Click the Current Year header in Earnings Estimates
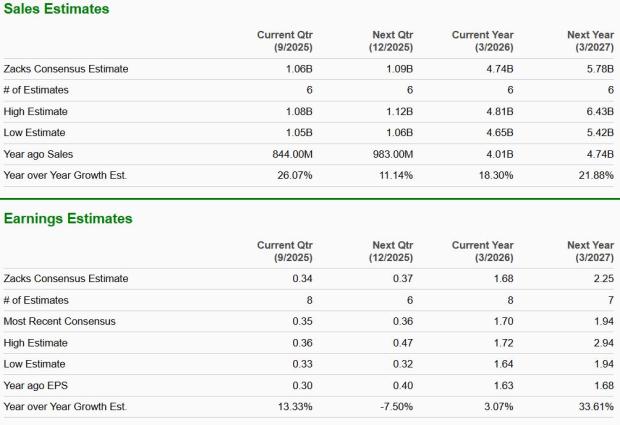The width and height of the screenshot is (620, 425). coord(482,250)
